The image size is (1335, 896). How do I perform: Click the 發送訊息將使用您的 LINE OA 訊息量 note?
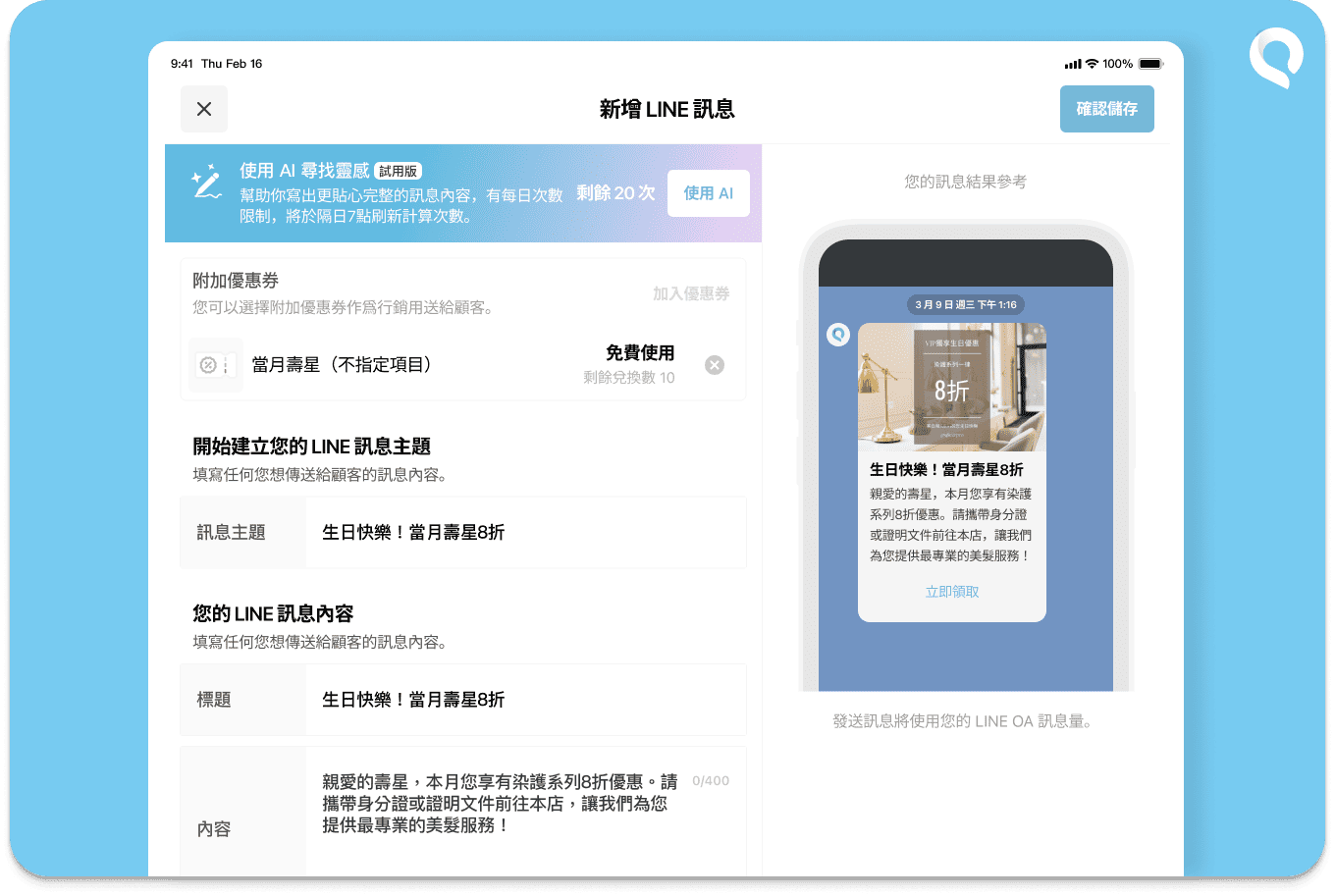click(966, 721)
